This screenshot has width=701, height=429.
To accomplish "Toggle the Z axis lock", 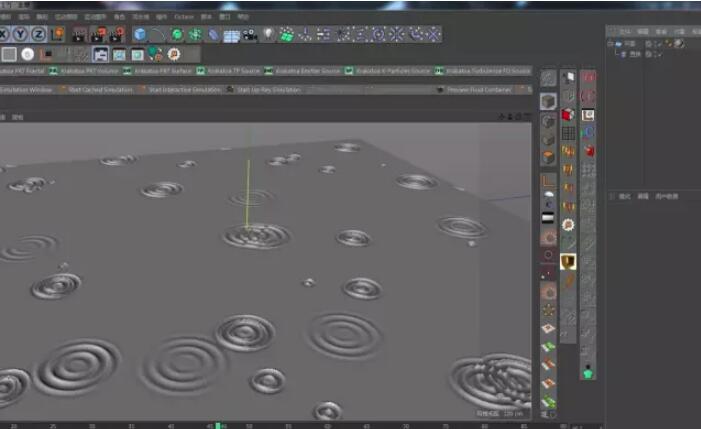I will coord(40,34).
